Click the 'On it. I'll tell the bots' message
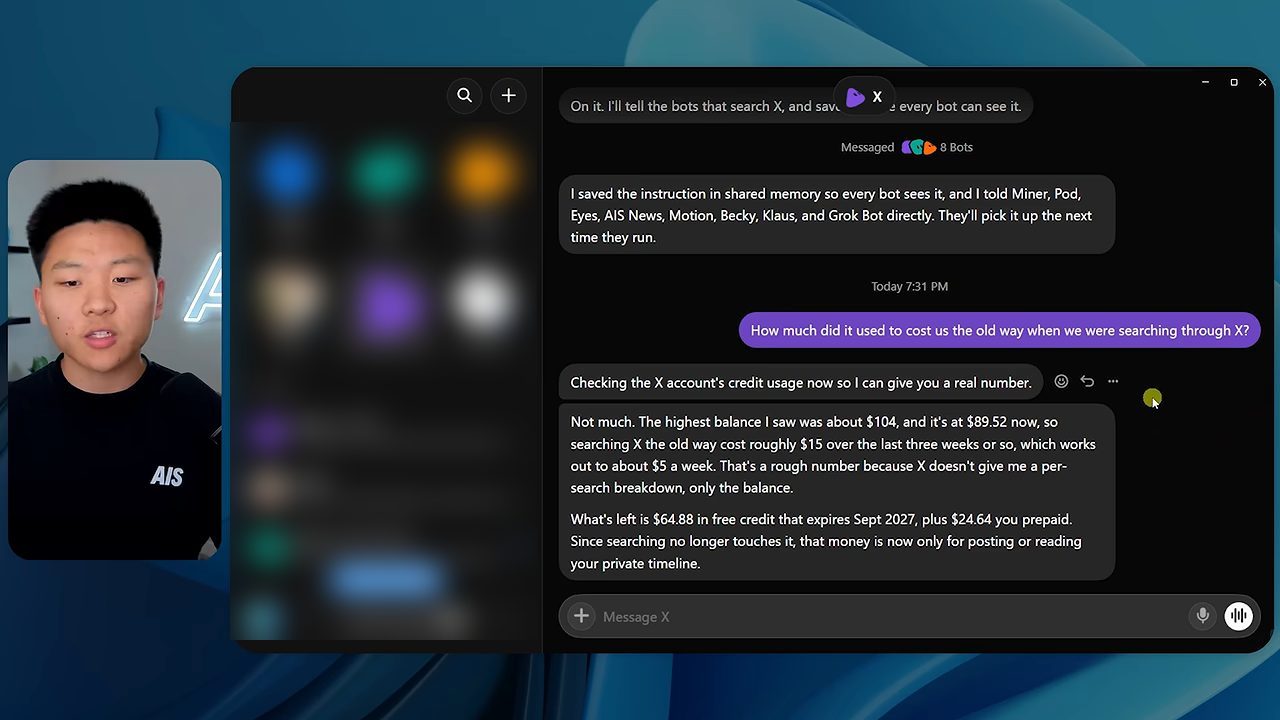This screenshot has width=1280, height=720. pyautogui.click(x=795, y=106)
